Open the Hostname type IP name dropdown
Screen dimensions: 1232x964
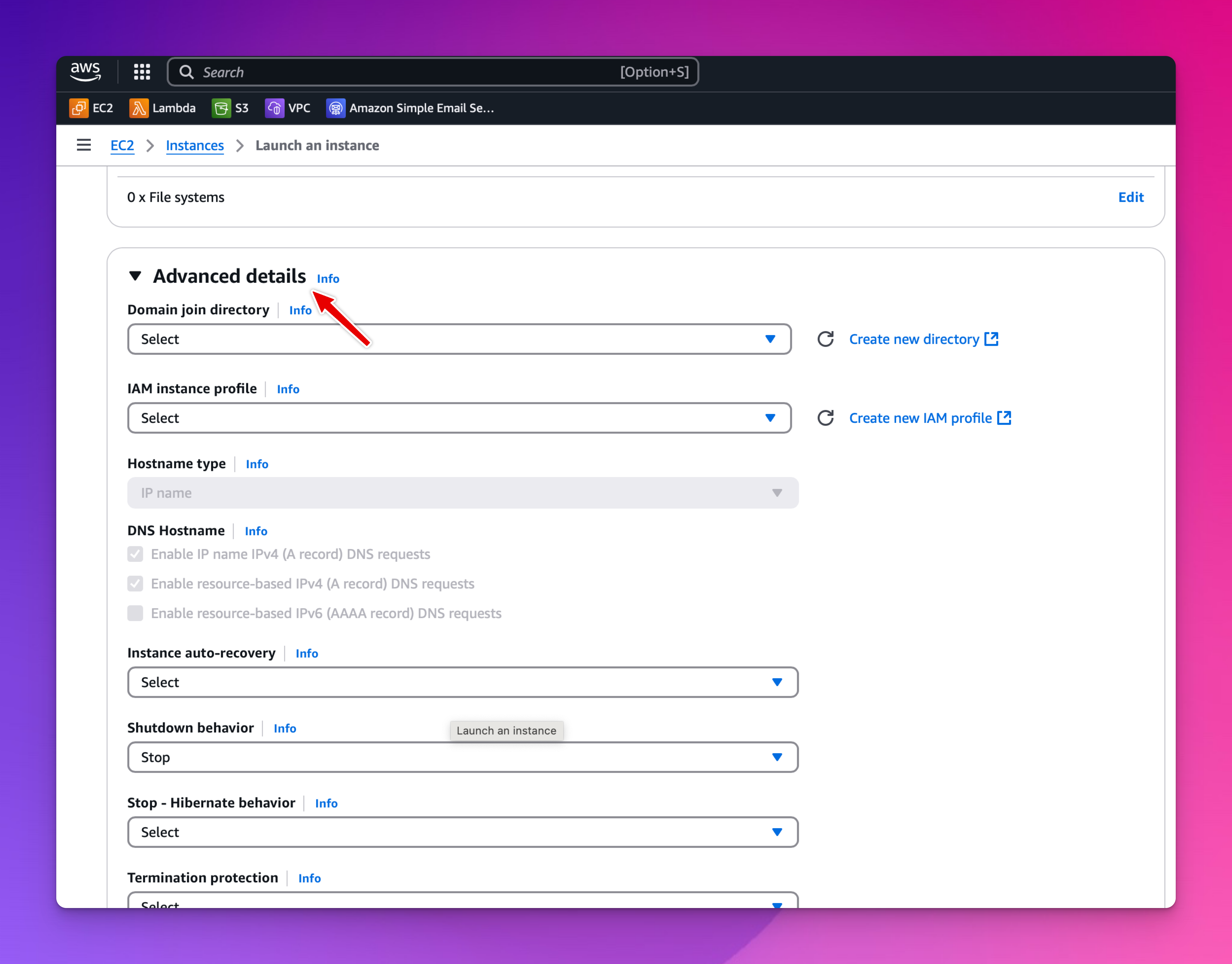click(x=463, y=493)
